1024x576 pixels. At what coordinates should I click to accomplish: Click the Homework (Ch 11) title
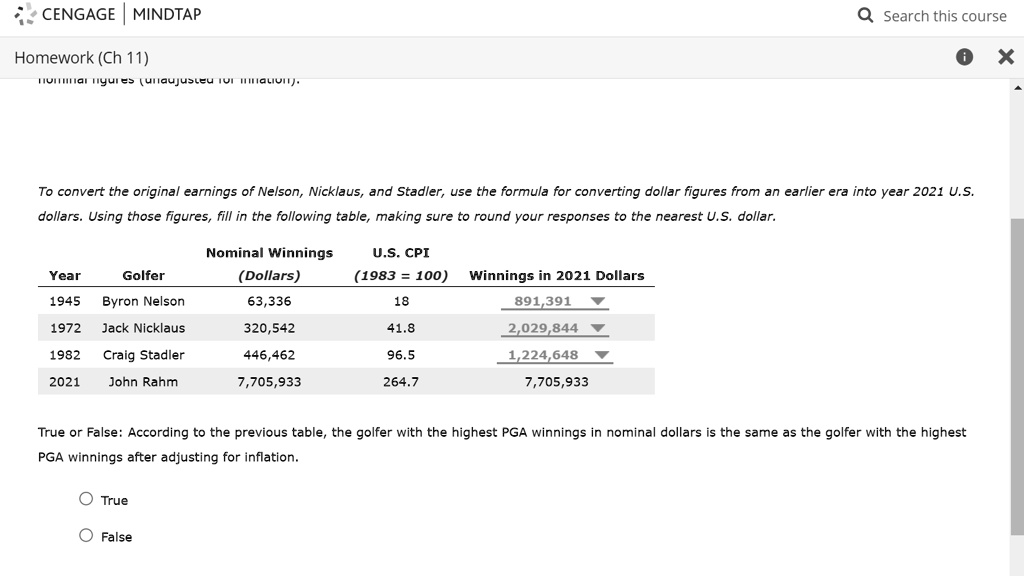[x=81, y=58]
